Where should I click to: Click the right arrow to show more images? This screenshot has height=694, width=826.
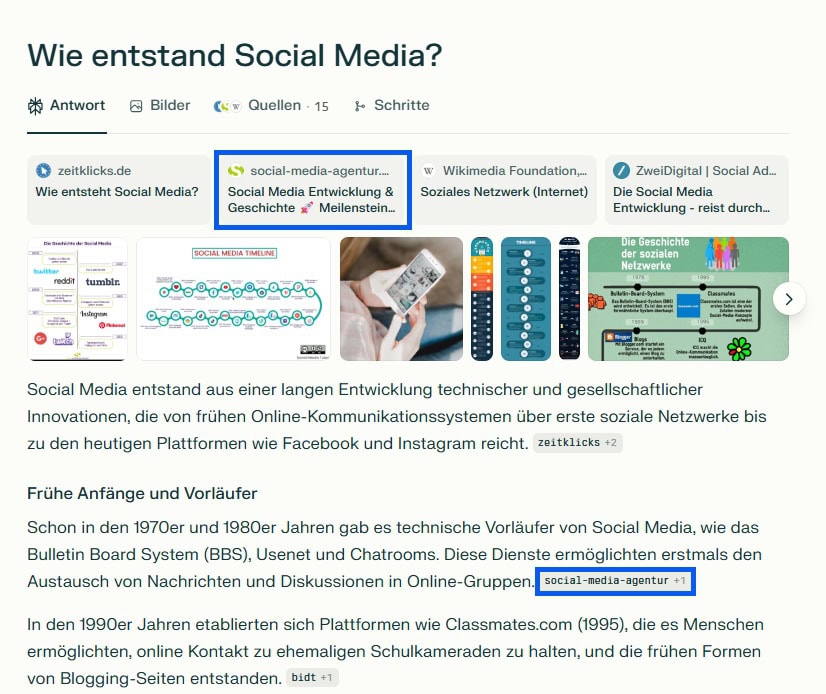point(789,298)
